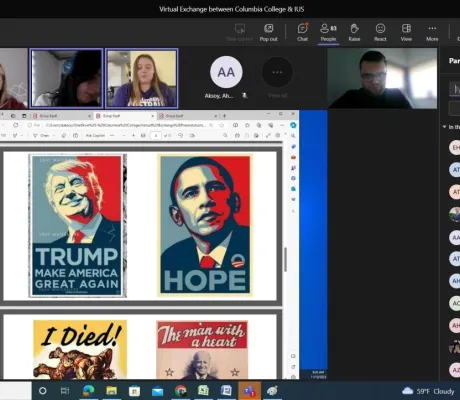Select the Erase tool in PDF toolbar
This screenshot has height=400, width=460.
pyautogui.click(x=63, y=135)
